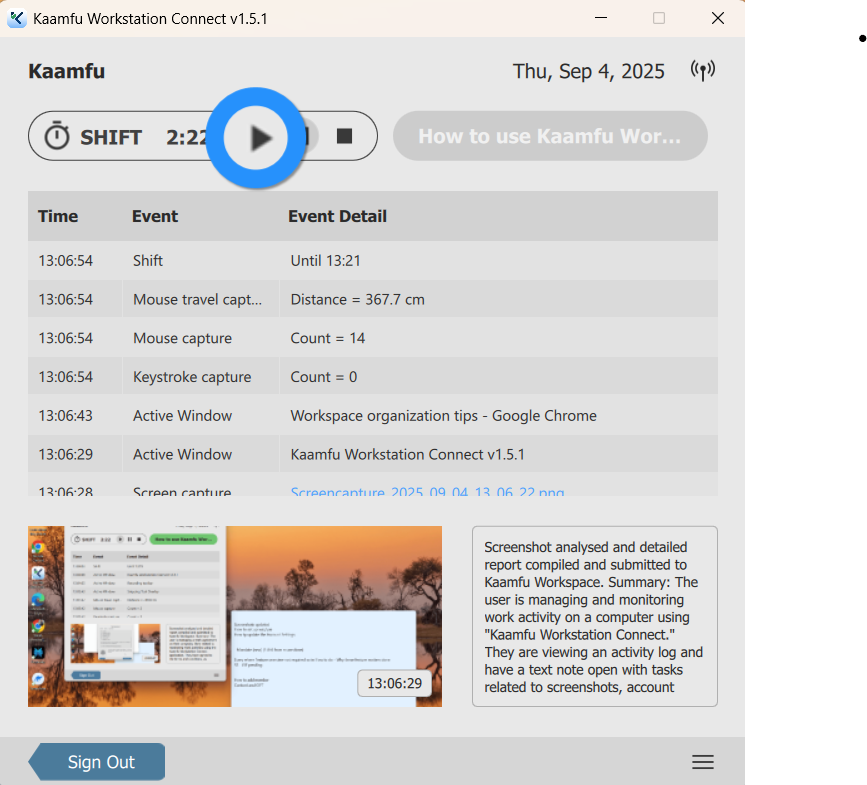Open the screen capture thumbnail preview

coord(234,616)
